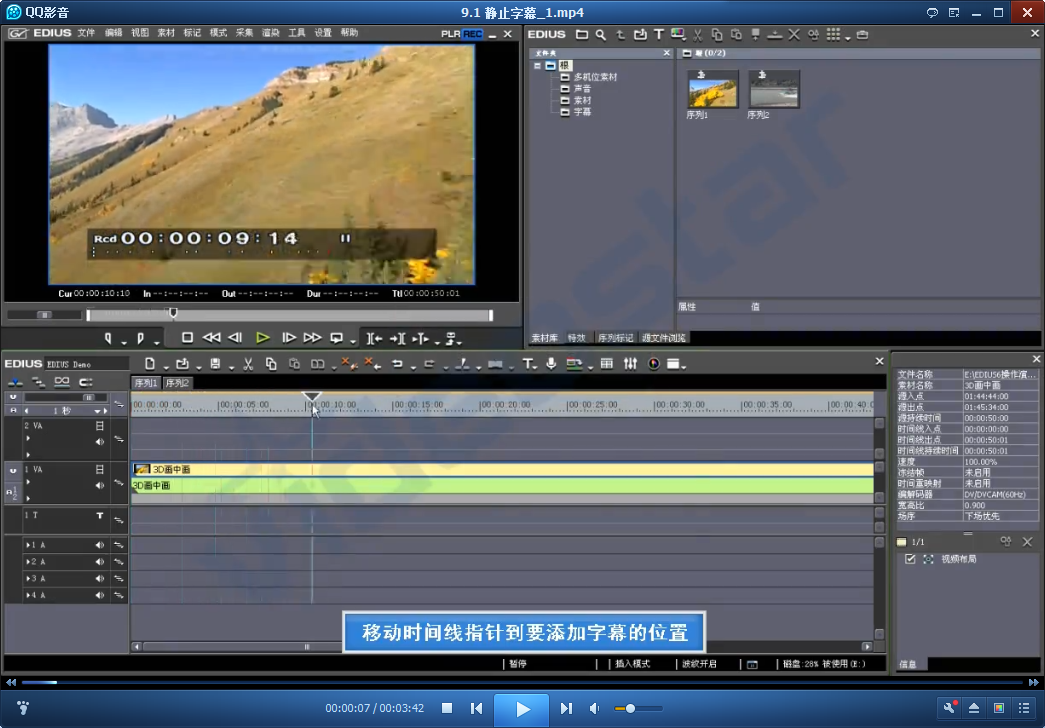Click the new folder icon in the bin toolbar
Screen dimensions: 1045x728
[582, 35]
